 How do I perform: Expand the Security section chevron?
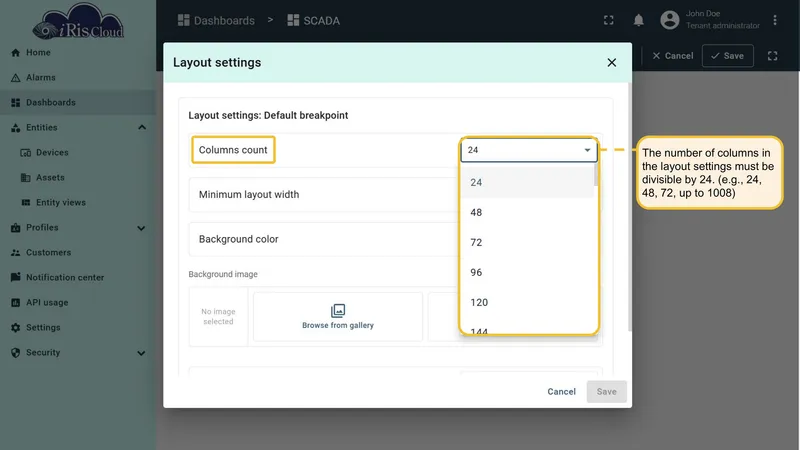point(141,353)
